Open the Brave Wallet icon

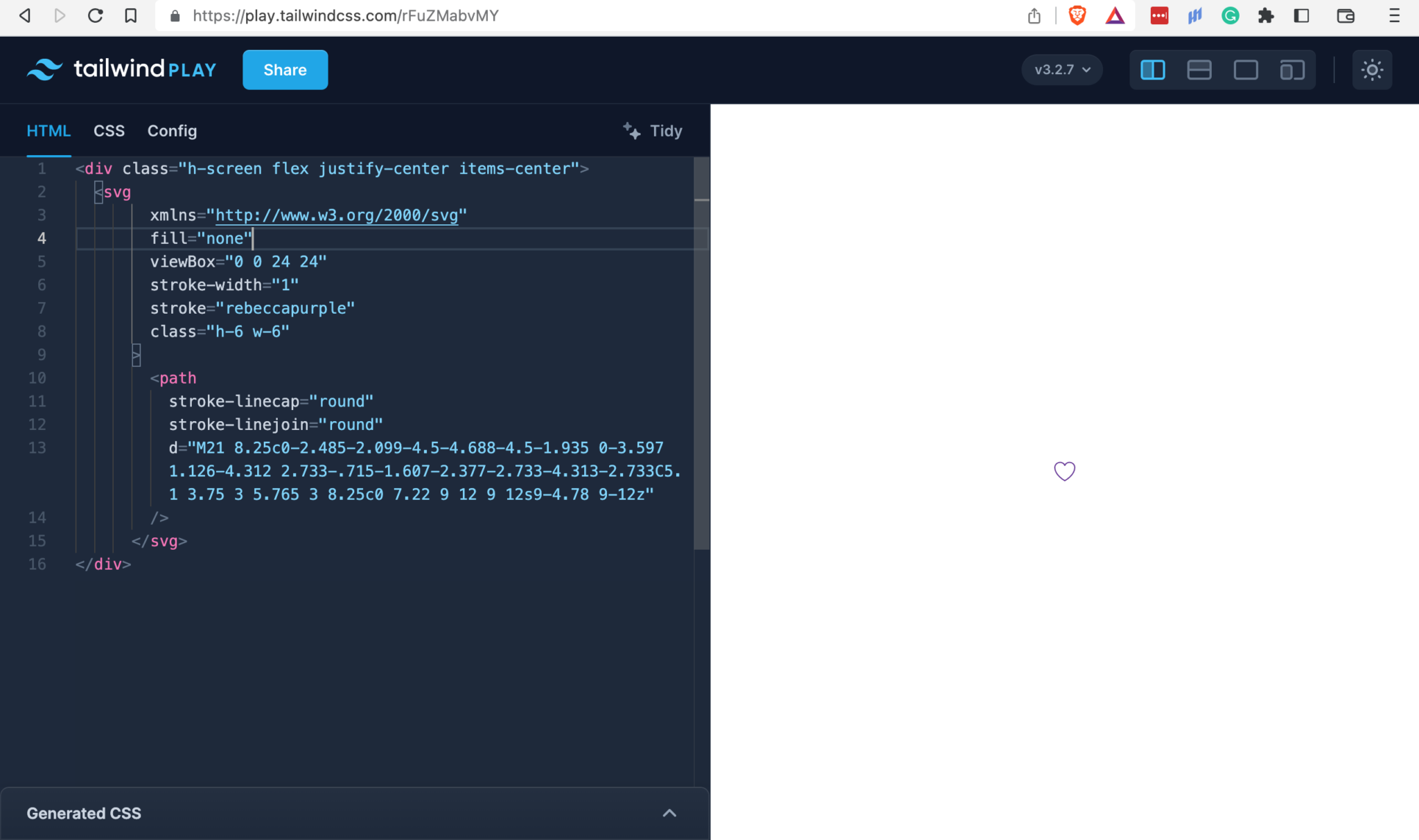click(x=1345, y=15)
